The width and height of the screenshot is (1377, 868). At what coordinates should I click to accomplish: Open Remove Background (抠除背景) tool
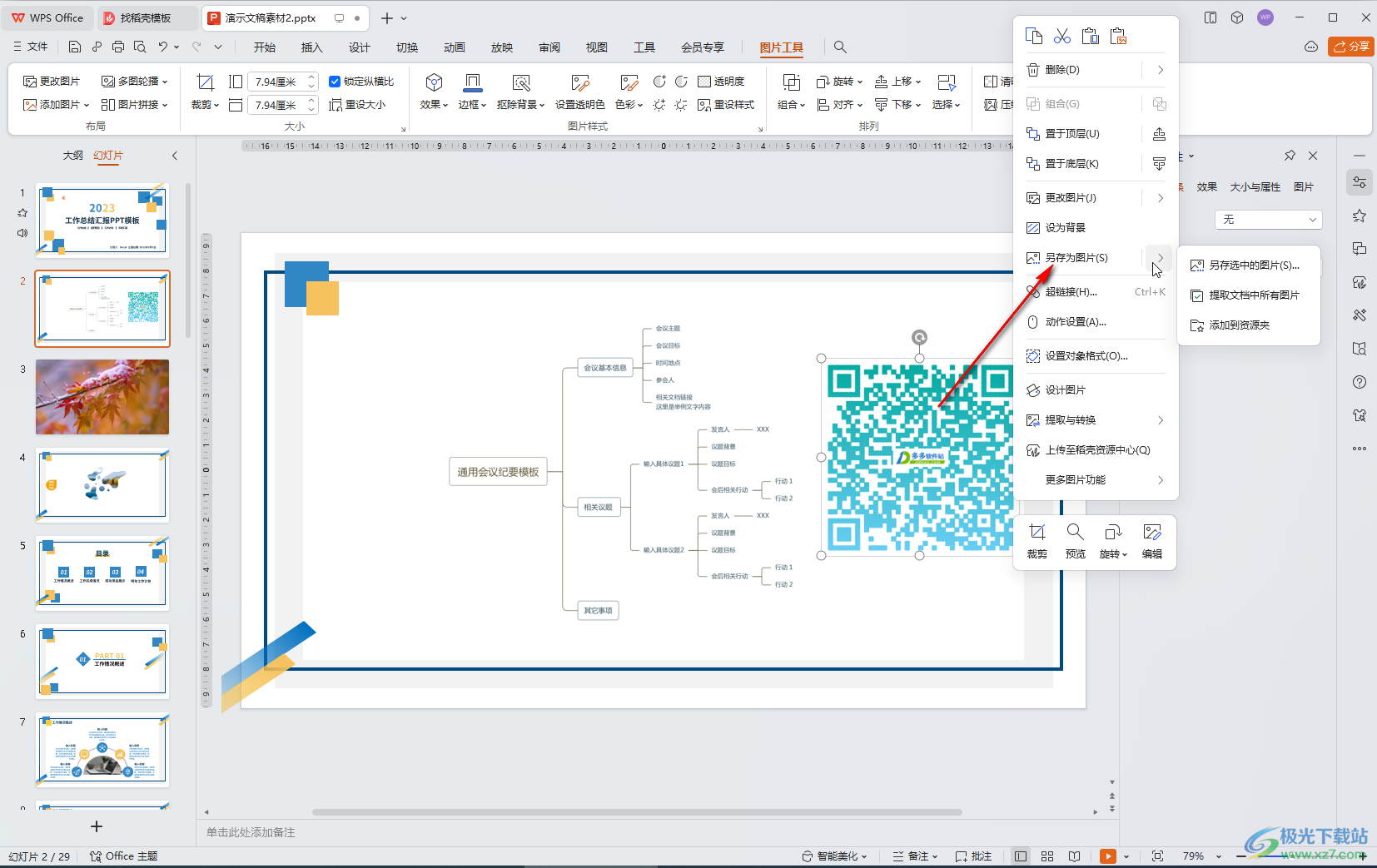(x=520, y=92)
